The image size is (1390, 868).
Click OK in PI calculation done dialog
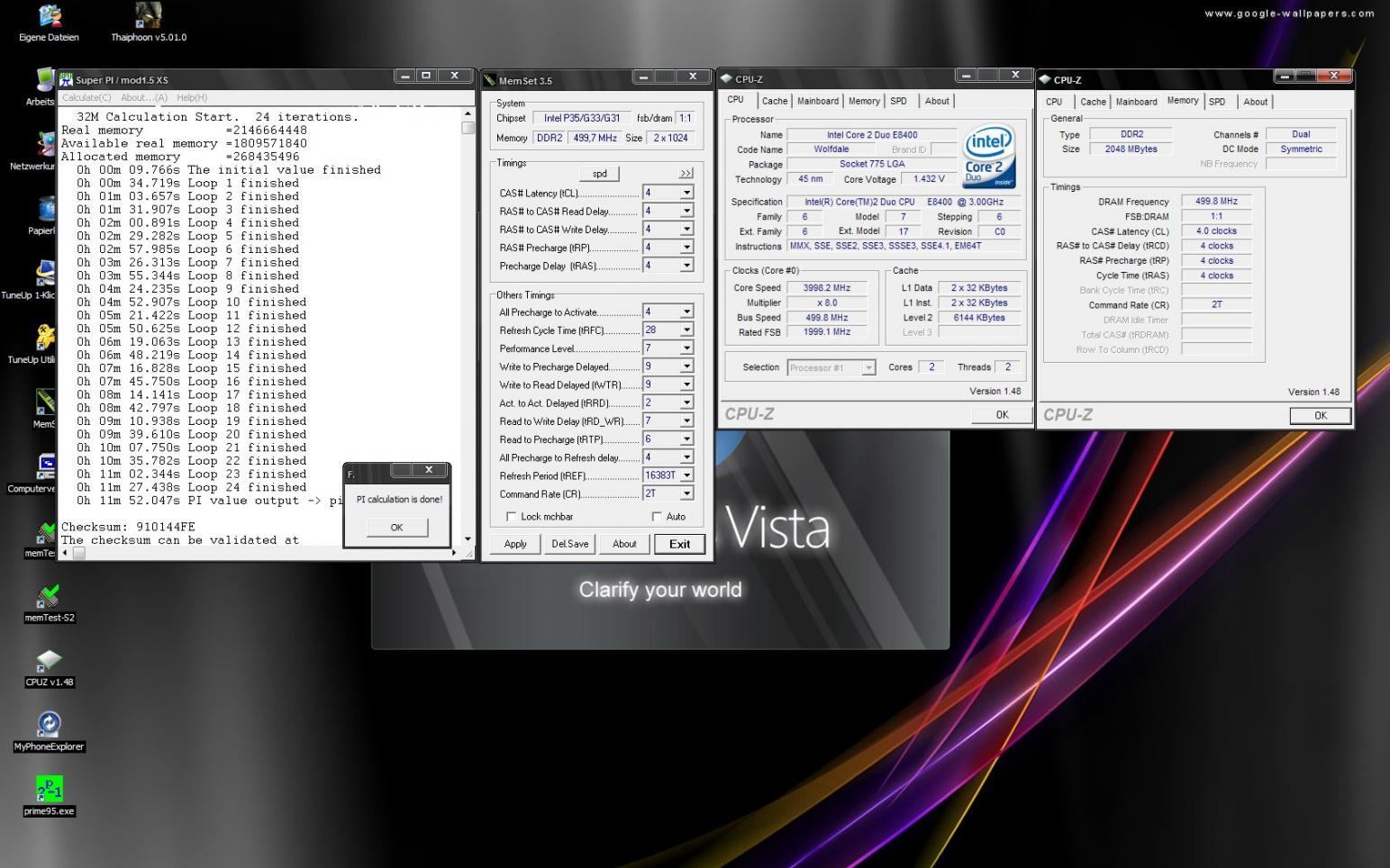[396, 528]
